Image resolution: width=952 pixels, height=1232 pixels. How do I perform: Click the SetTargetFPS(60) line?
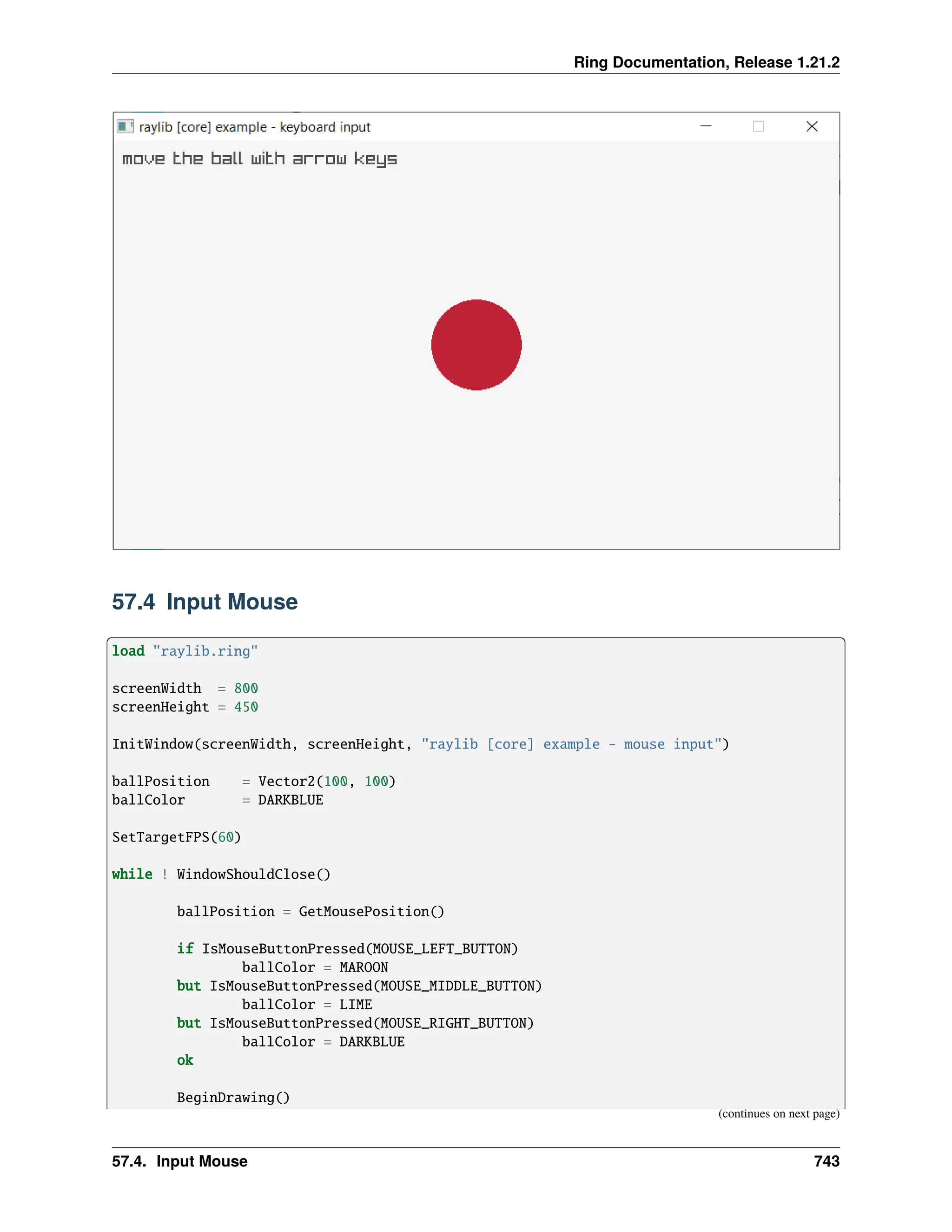click(177, 837)
